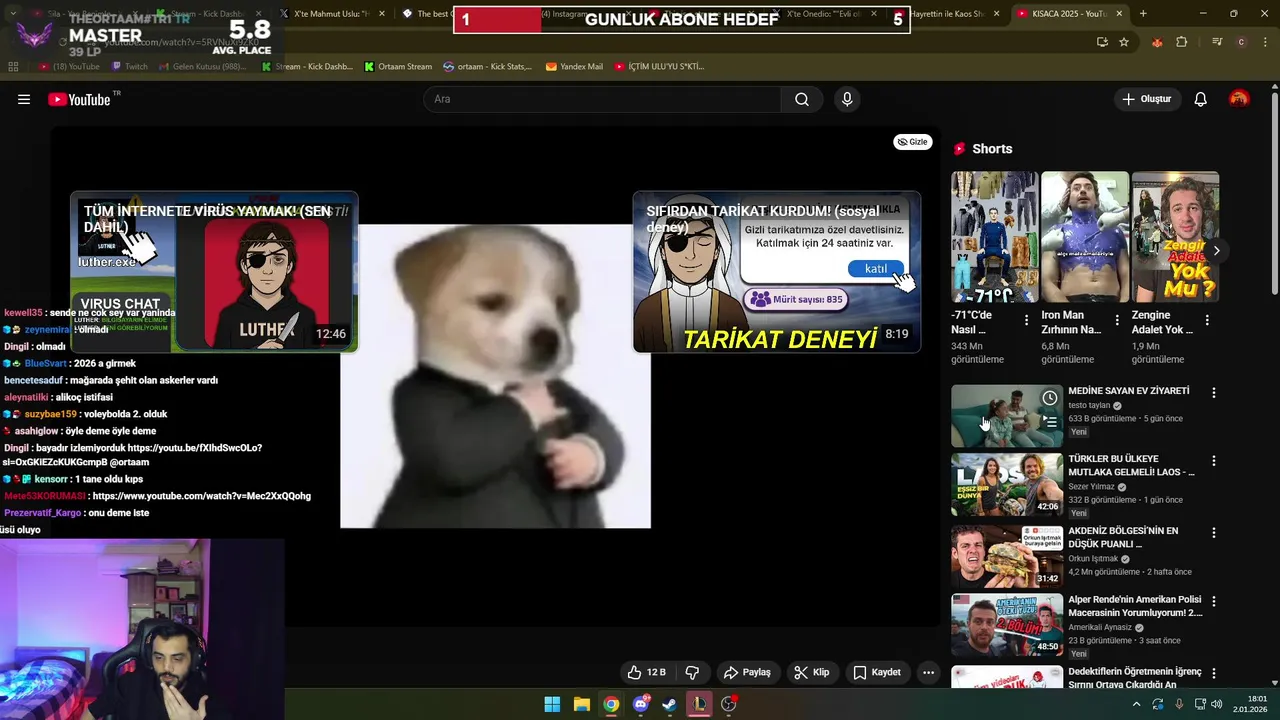Image resolution: width=1280 pixels, height=720 pixels.
Task: Open AKDENİZ BÖLGESİ'NİN EN DÜŞÜK PUANLI thumbnail
Action: (x=1007, y=556)
